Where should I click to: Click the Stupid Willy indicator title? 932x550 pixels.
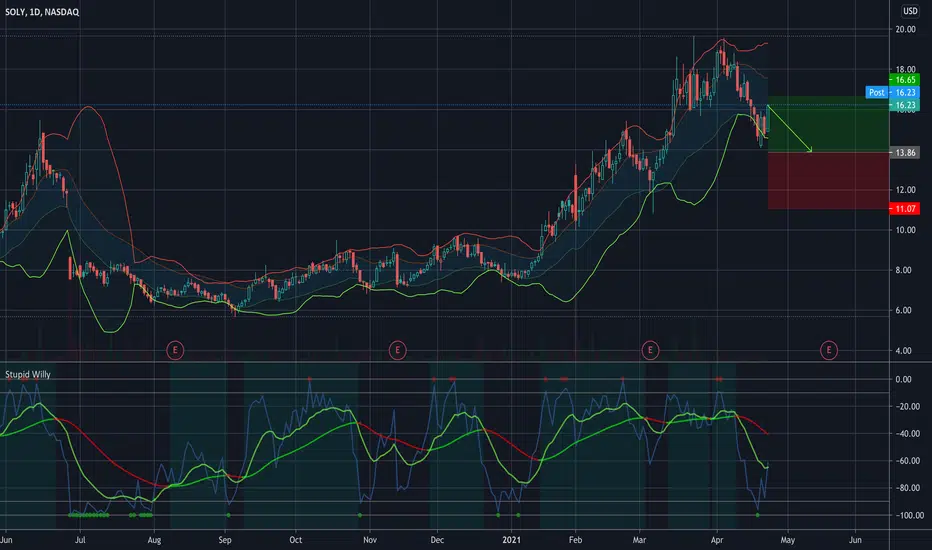[x=28, y=375]
